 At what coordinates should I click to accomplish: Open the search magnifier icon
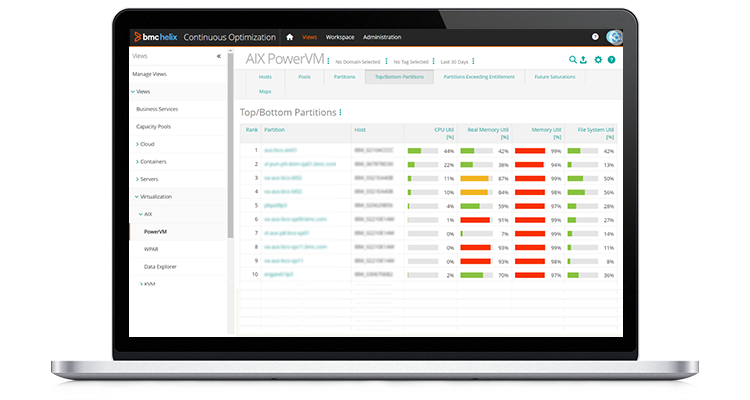(x=573, y=60)
